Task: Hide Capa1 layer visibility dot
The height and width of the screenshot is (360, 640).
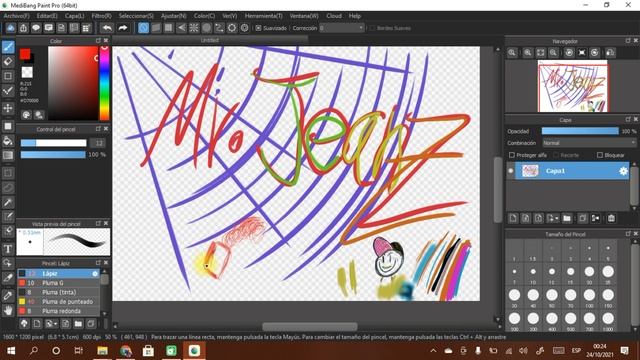Action: click(511, 171)
